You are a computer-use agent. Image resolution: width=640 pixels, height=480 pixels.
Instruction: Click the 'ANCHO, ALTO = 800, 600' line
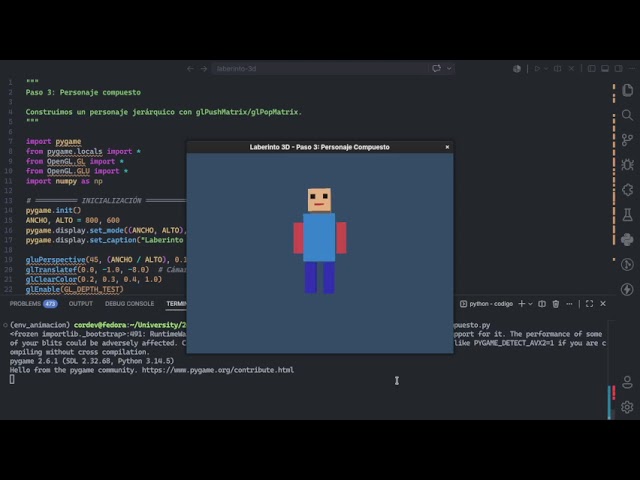pos(73,220)
